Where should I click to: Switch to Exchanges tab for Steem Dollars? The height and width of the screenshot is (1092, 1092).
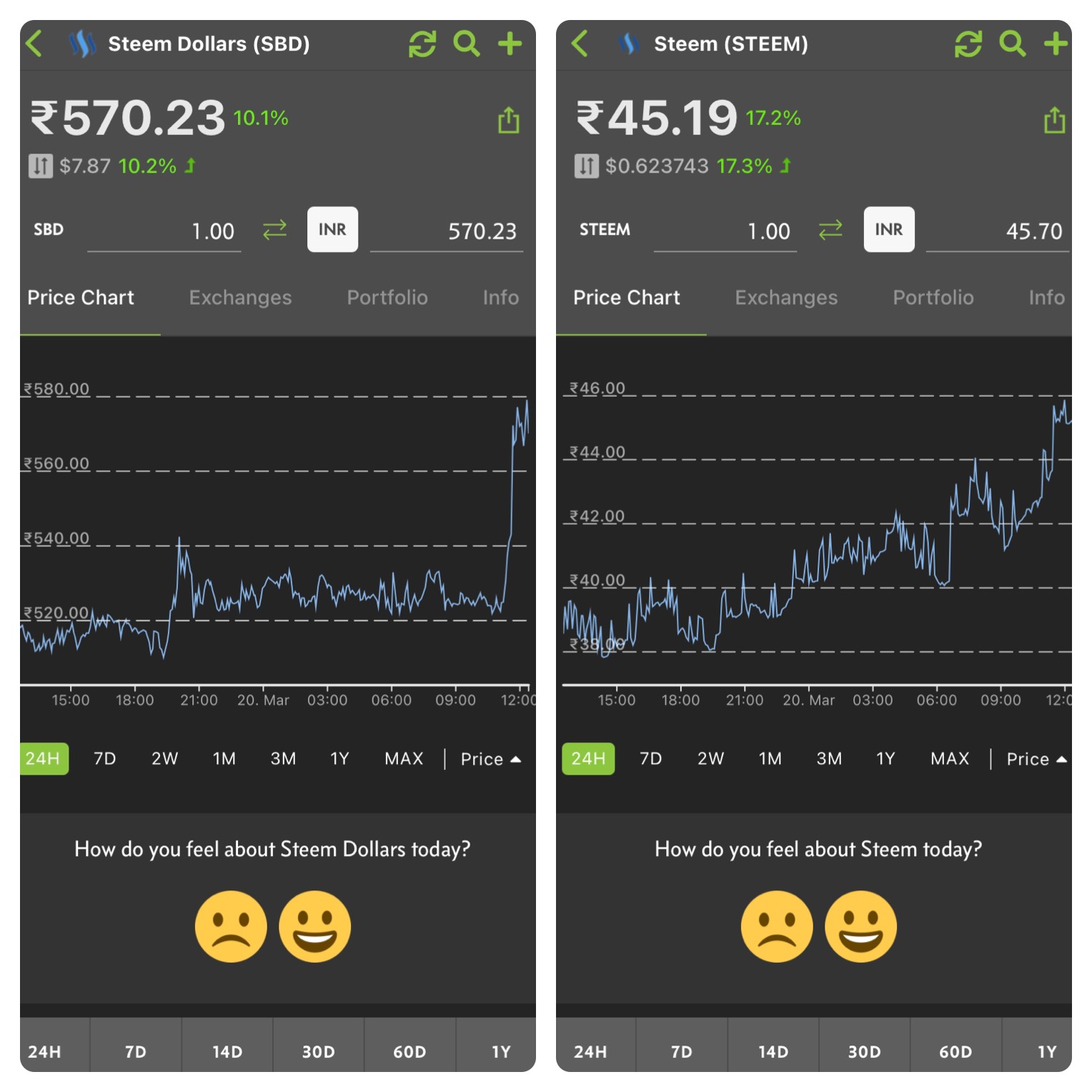[x=240, y=297]
